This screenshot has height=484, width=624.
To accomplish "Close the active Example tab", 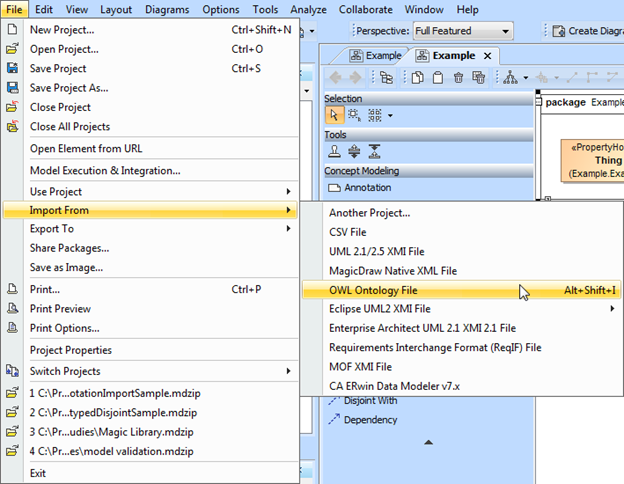I will coord(487,56).
